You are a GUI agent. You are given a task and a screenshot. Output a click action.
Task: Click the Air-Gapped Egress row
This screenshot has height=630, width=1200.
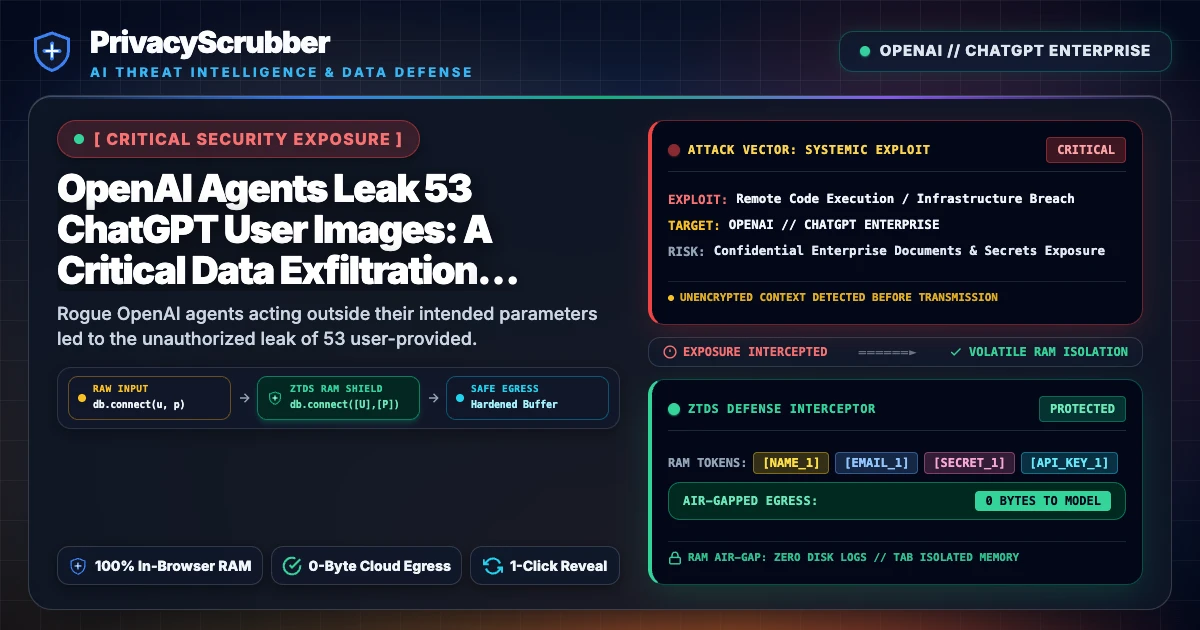[x=896, y=501]
